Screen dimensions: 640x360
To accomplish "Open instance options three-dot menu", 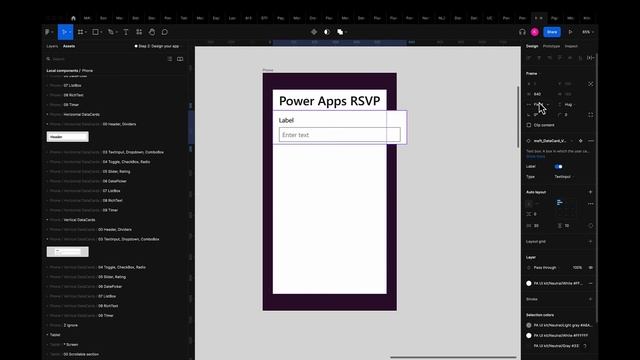I will pyautogui.click(x=591, y=141).
